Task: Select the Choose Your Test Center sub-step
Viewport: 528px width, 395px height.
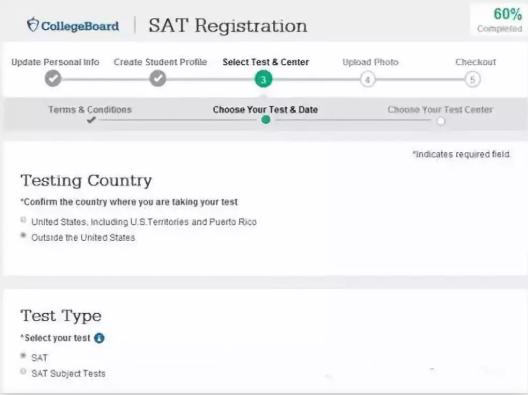Action: click(440, 110)
